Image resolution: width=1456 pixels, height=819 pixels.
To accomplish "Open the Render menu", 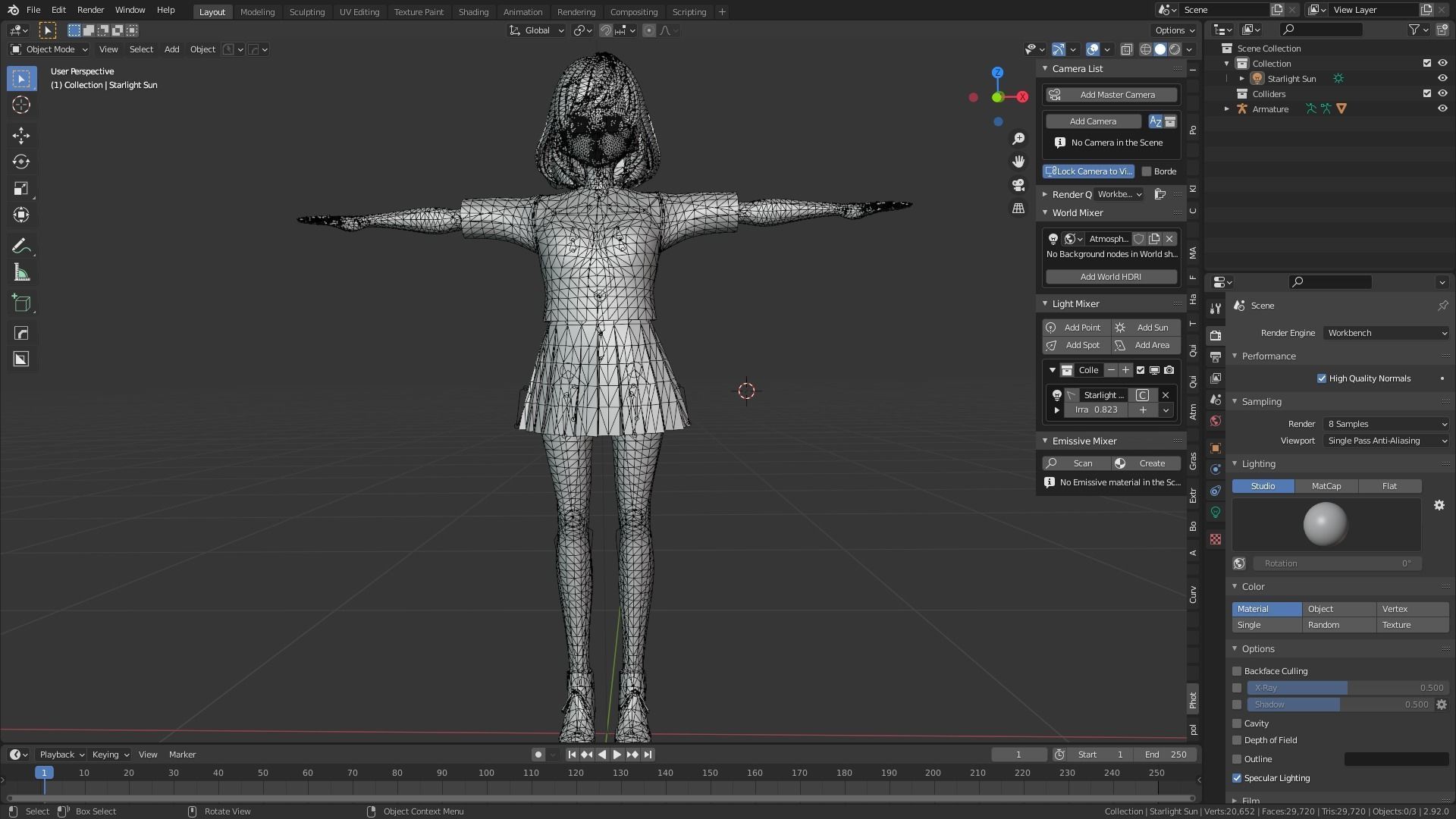I will pyautogui.click(x=90, y=10).
